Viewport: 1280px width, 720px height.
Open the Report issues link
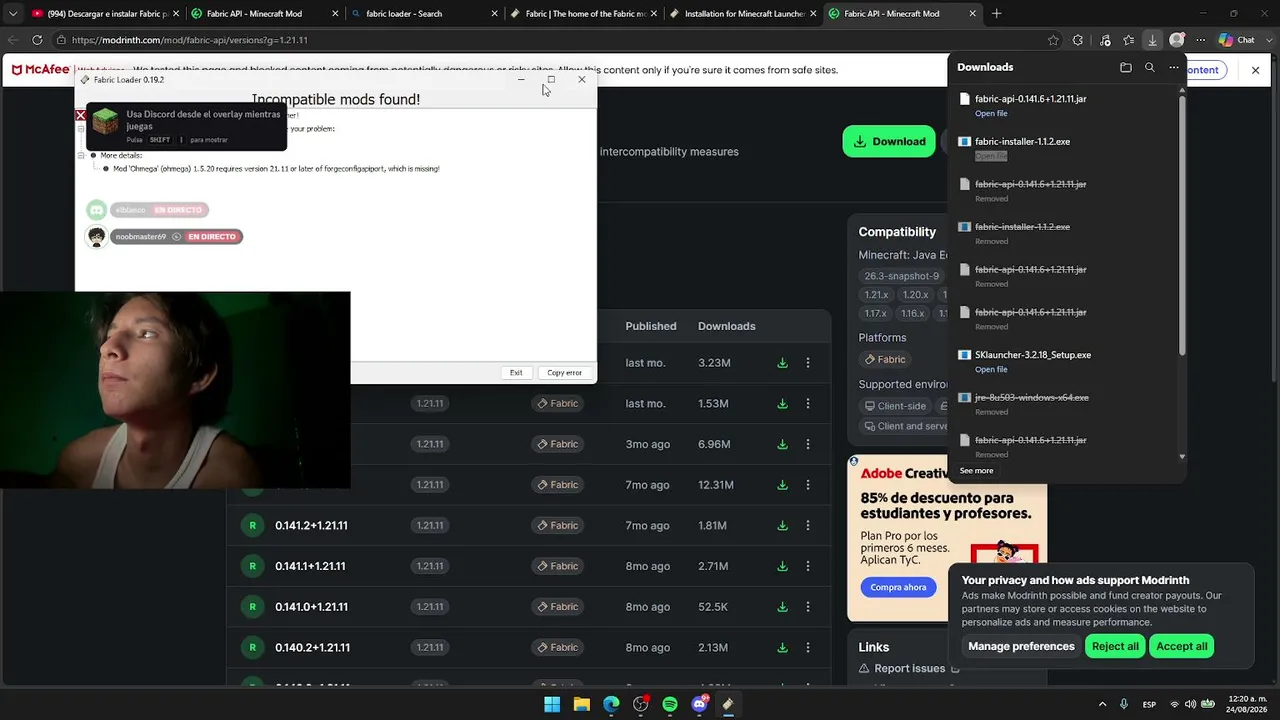click(910, 669)
